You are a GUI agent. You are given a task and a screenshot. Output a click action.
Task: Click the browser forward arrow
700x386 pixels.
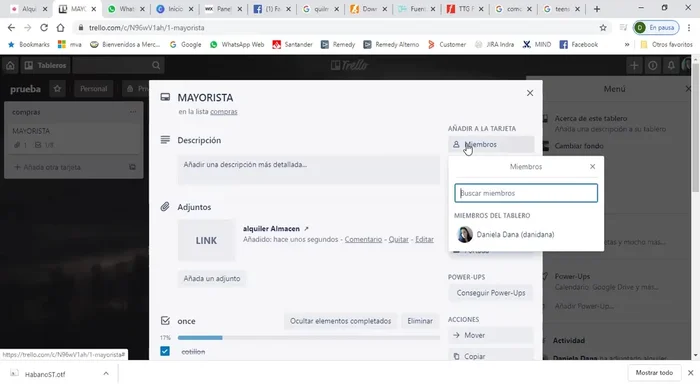[28, 28]
